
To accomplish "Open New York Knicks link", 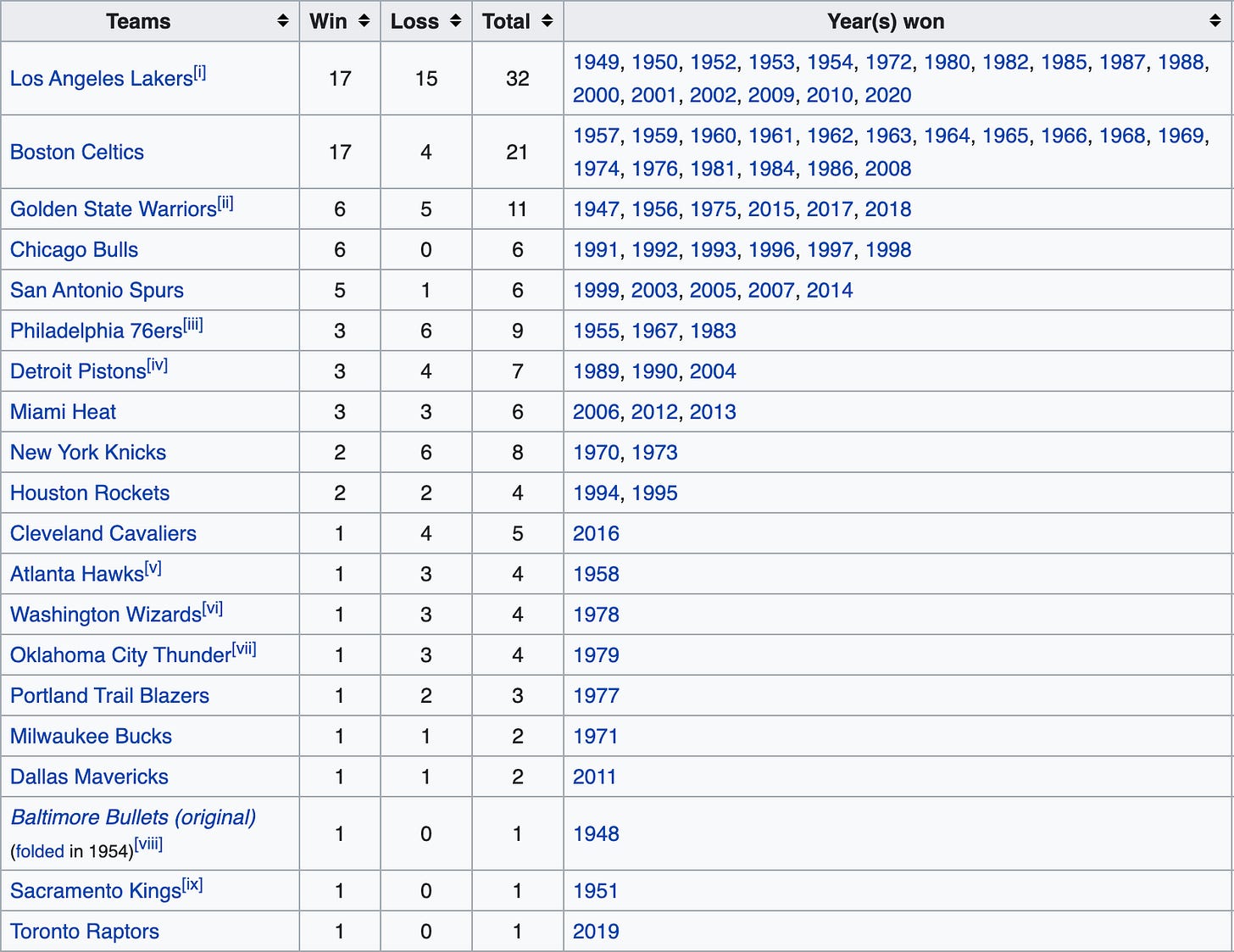I will tap(88, 453).
